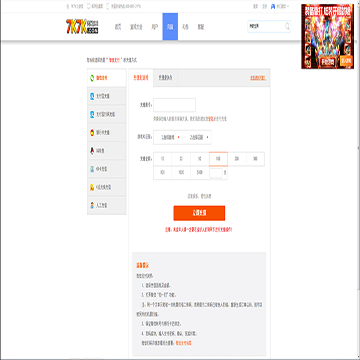Click the register link in top bar
The image size is (360, 360).
point(265,6)
